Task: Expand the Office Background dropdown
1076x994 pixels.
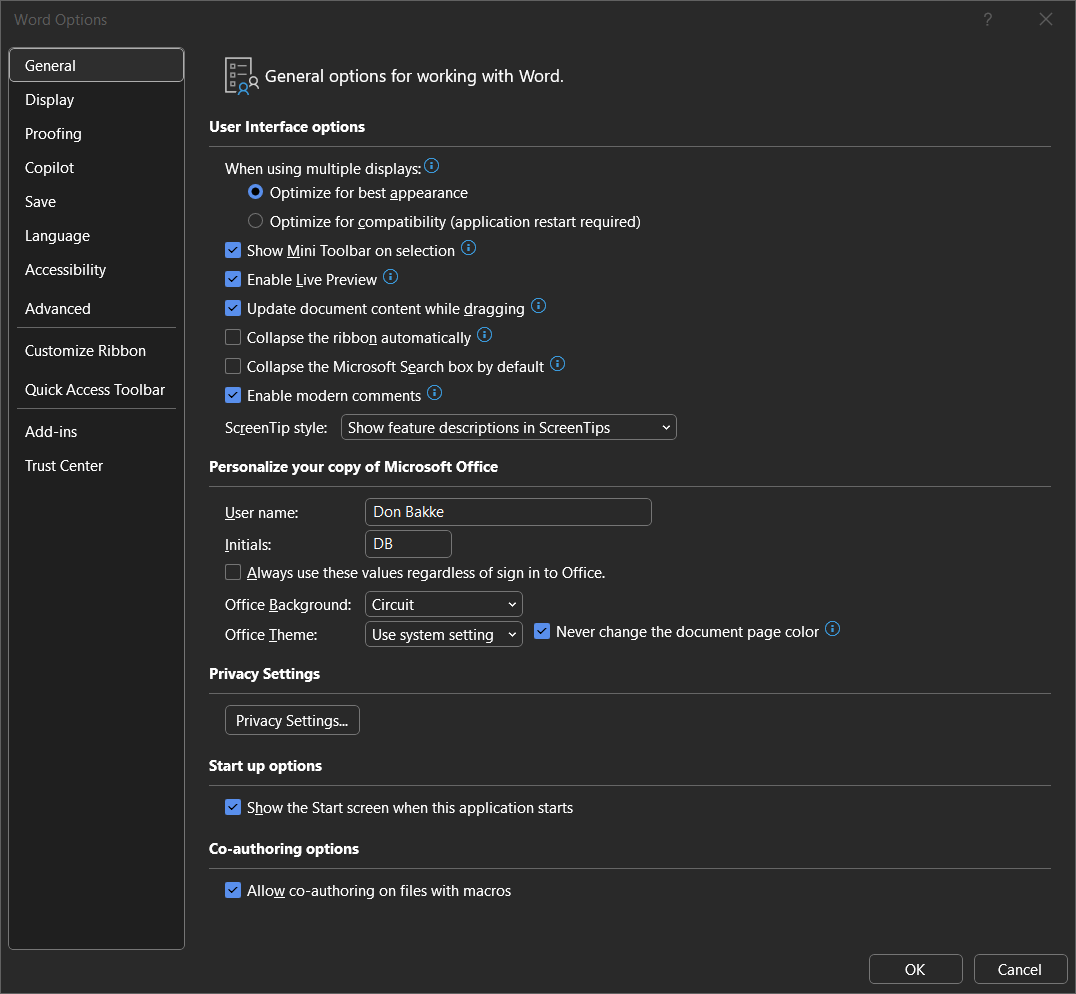Action: tap(444, 604)
